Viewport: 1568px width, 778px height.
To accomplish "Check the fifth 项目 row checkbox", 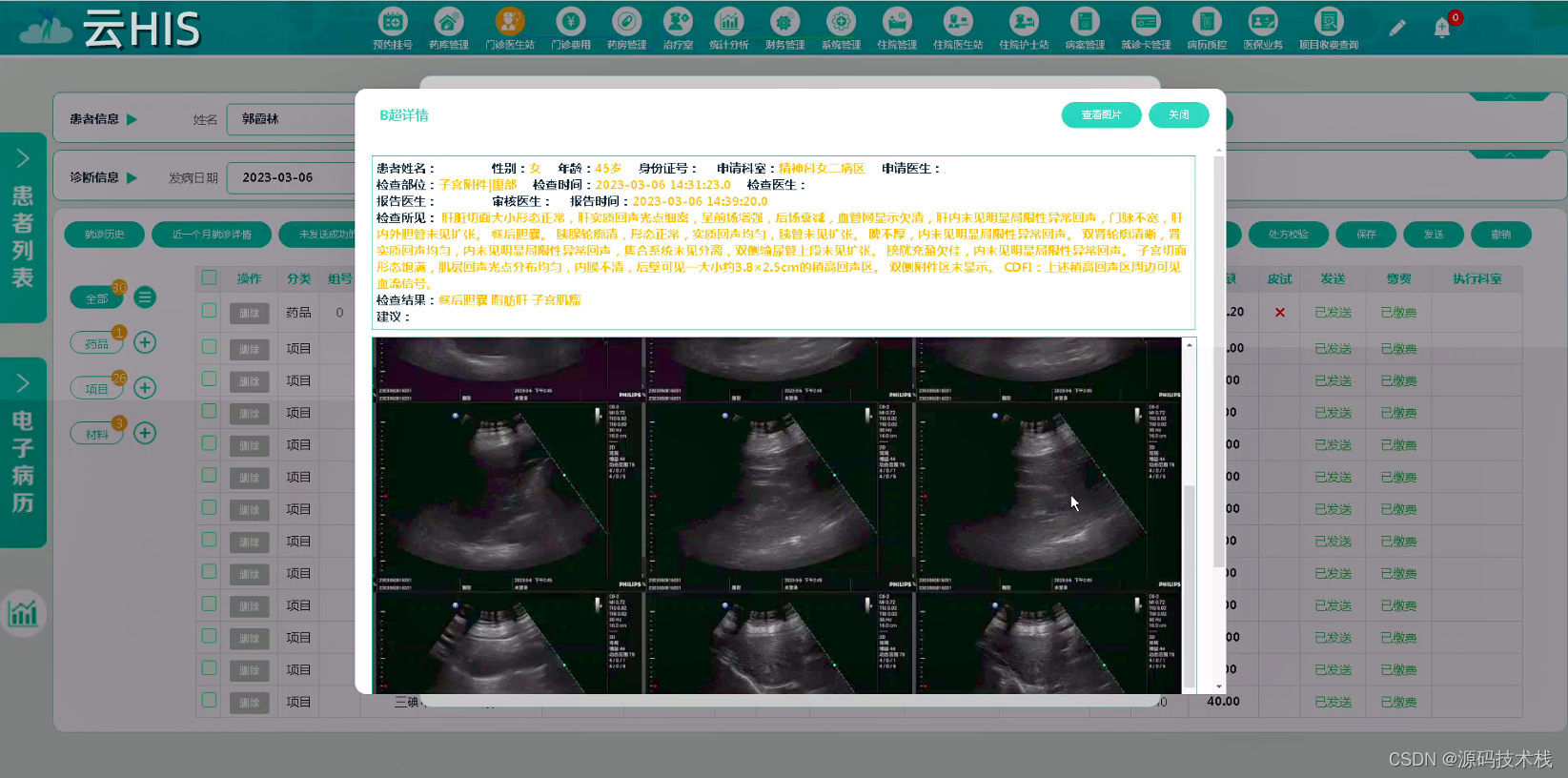I will tap(209, 476).
